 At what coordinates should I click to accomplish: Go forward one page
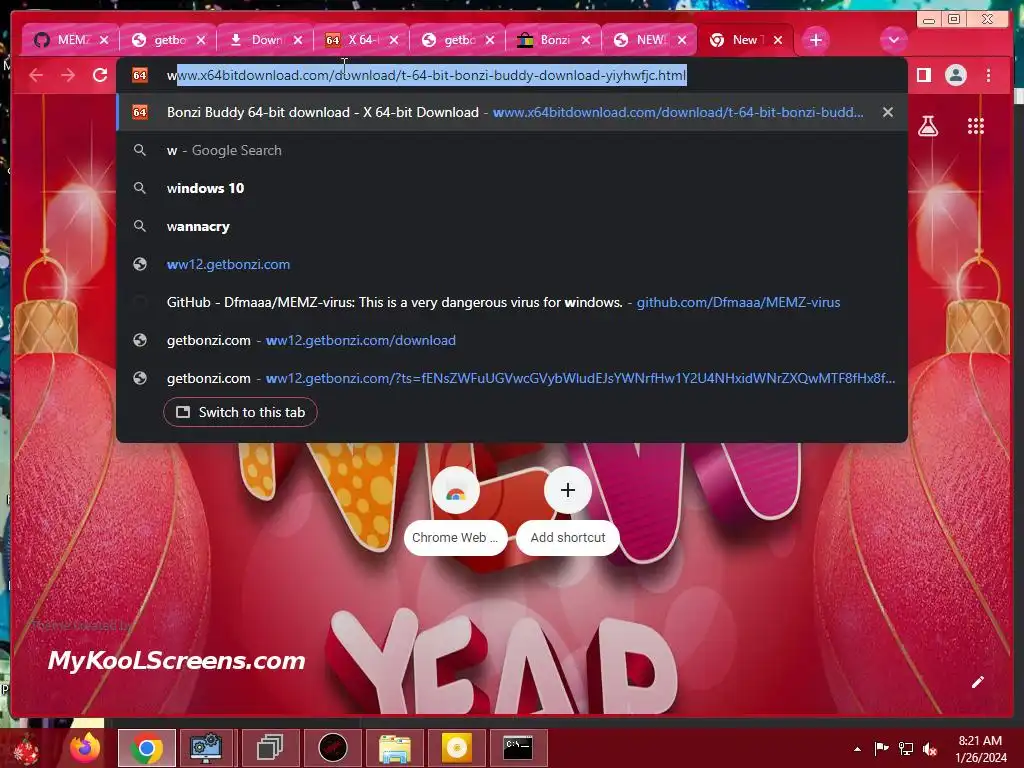point(68,75)
